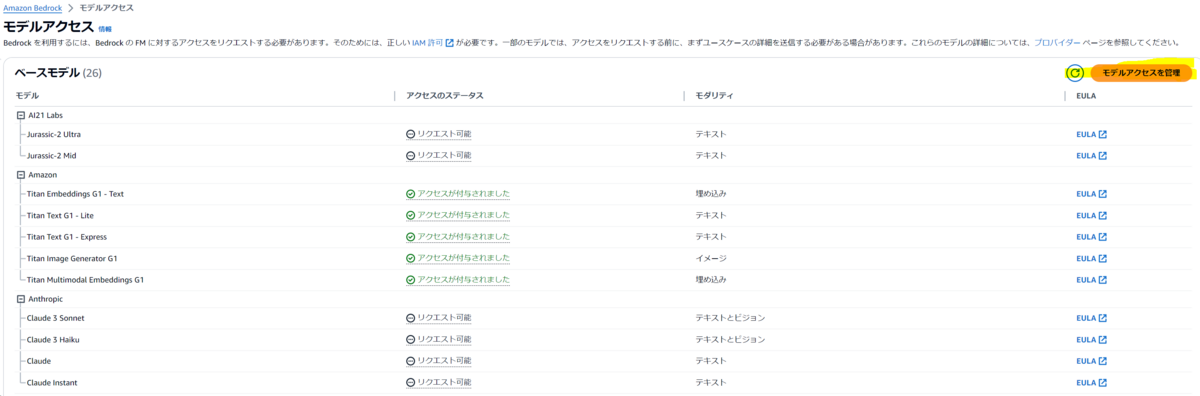Click テキストとビジョン for Claude 3 Sonnet
The image size is (1200, 396).
click(731, 318)
